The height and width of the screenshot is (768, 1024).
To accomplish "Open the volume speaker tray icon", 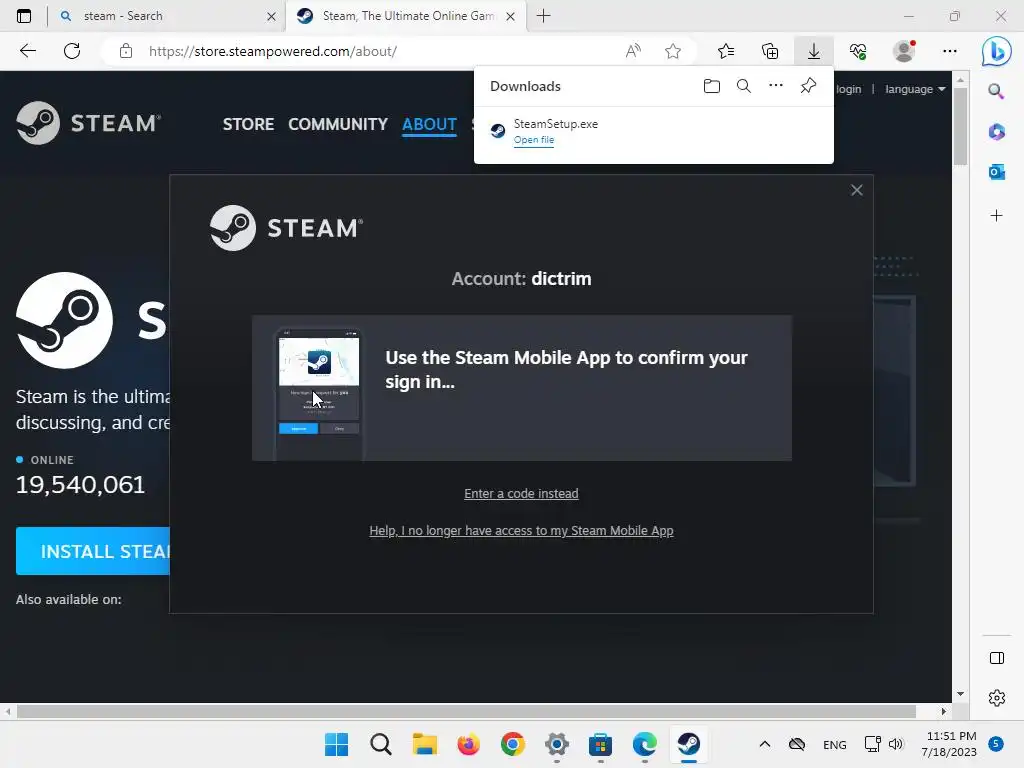I will point(896,744).
